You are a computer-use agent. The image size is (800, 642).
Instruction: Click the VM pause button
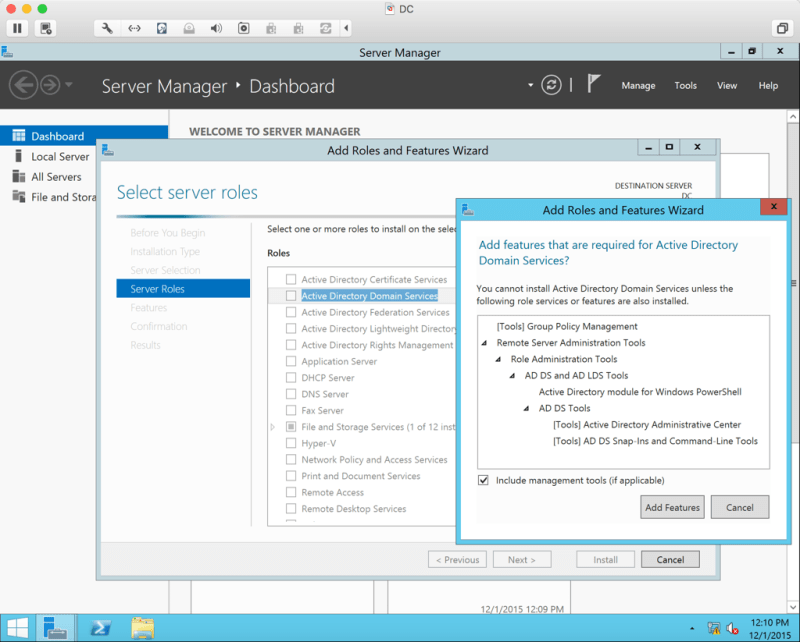click(x=18, y=28)
